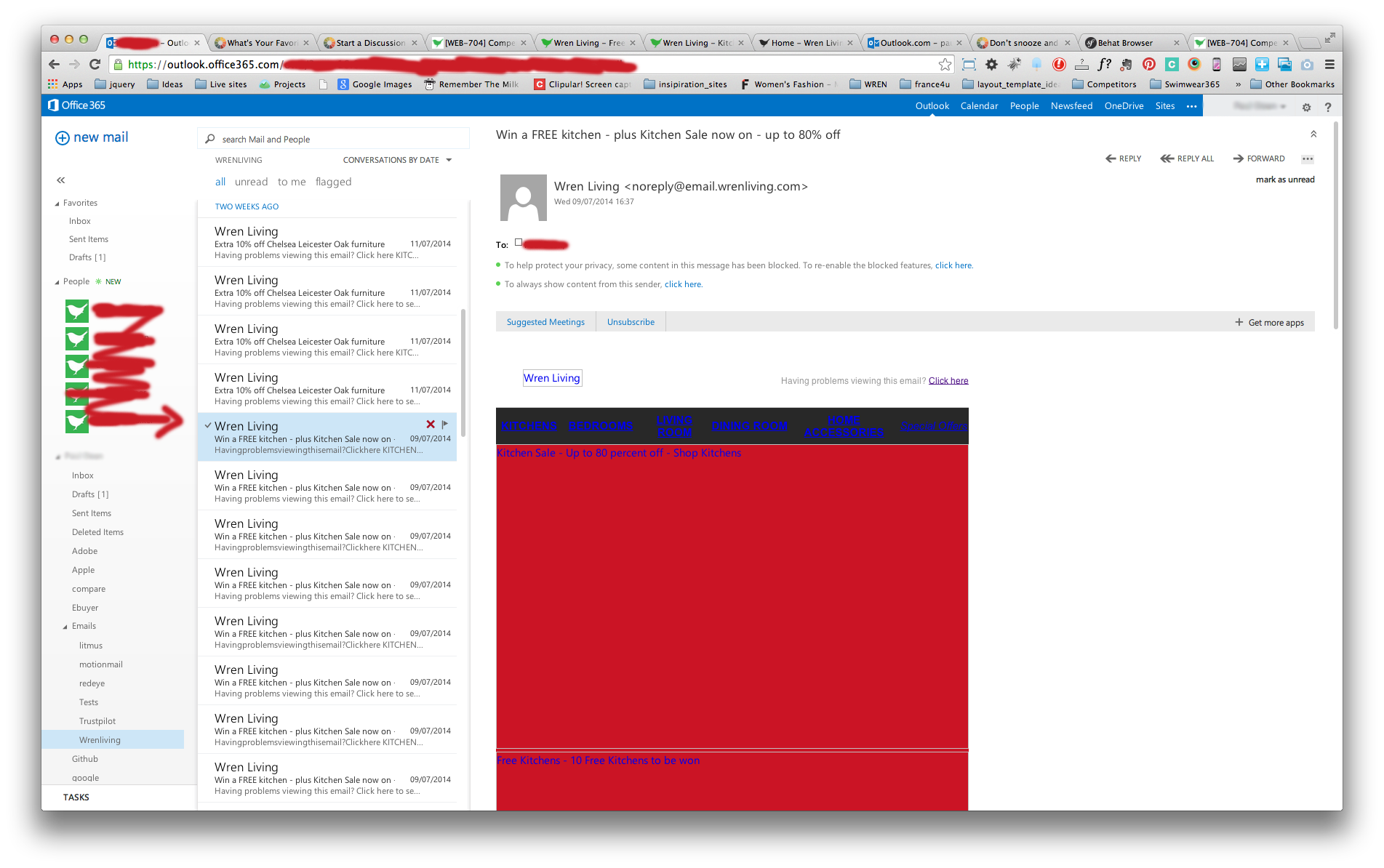The image size is (1384, 868).
Task: Click the fonts extension f? icon
Action: click(x=1105, y=65)
